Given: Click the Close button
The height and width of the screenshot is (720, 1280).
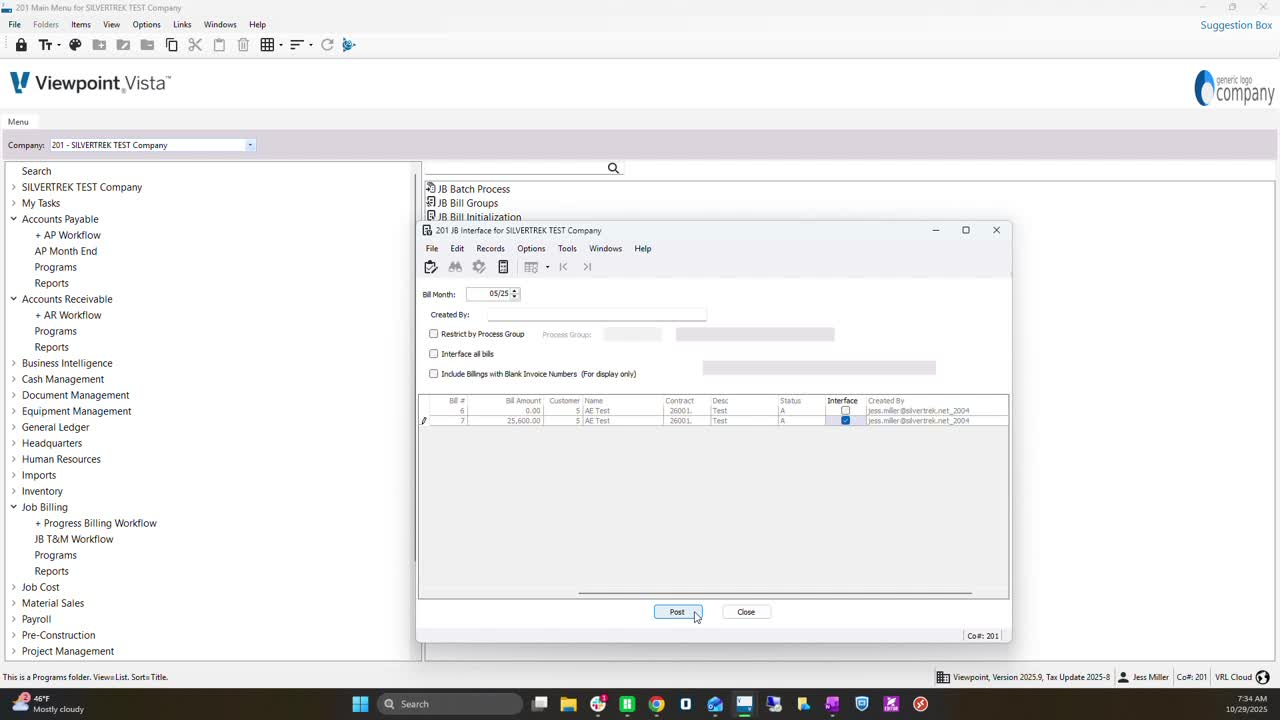Looking at the screenshot, I should (746, 612).
